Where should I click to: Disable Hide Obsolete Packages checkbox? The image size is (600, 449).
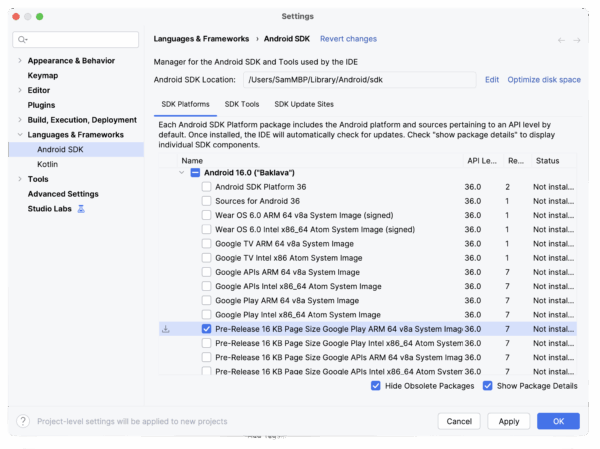point(376,386)
